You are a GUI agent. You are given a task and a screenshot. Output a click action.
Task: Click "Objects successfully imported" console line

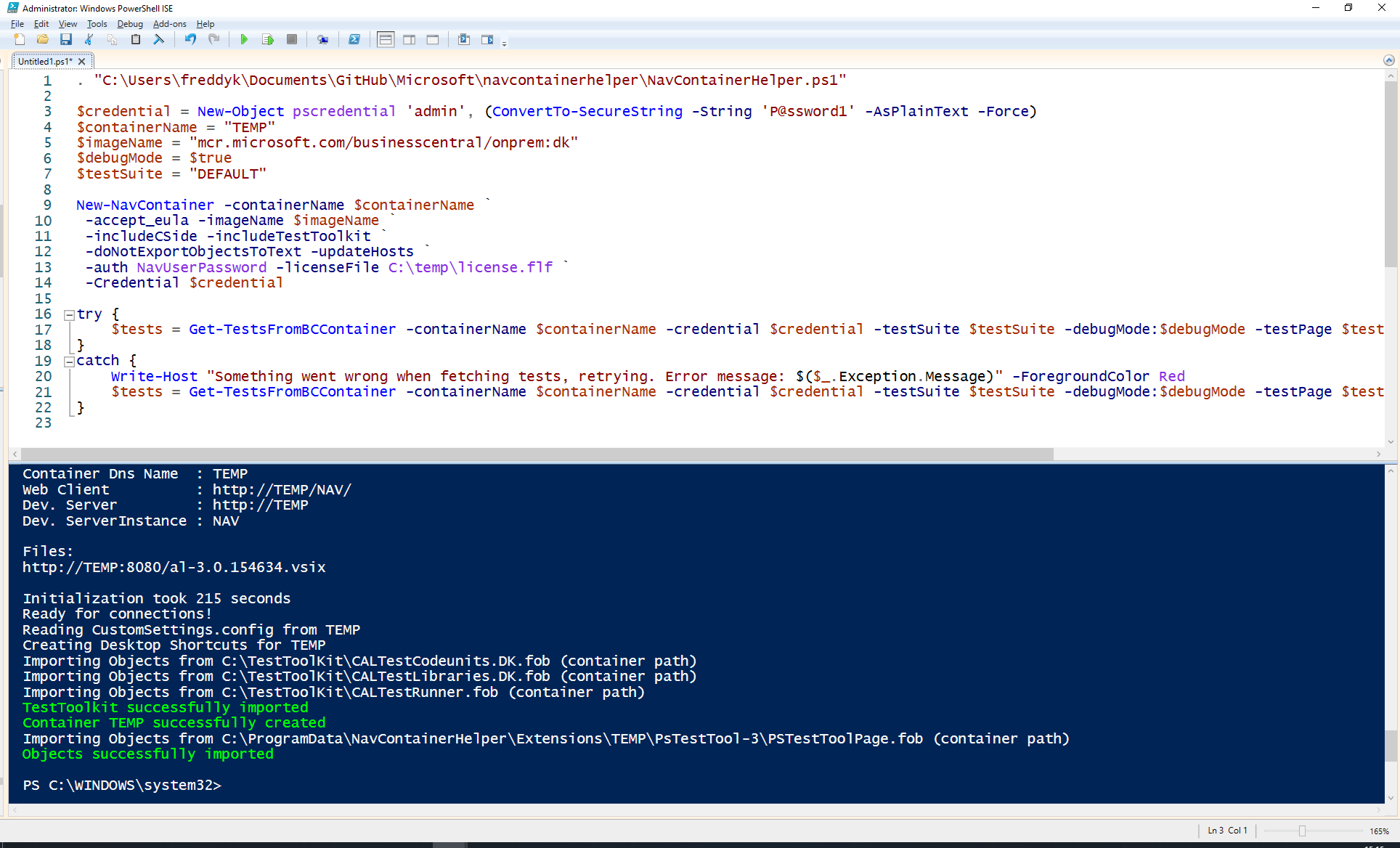click(147, 754)
